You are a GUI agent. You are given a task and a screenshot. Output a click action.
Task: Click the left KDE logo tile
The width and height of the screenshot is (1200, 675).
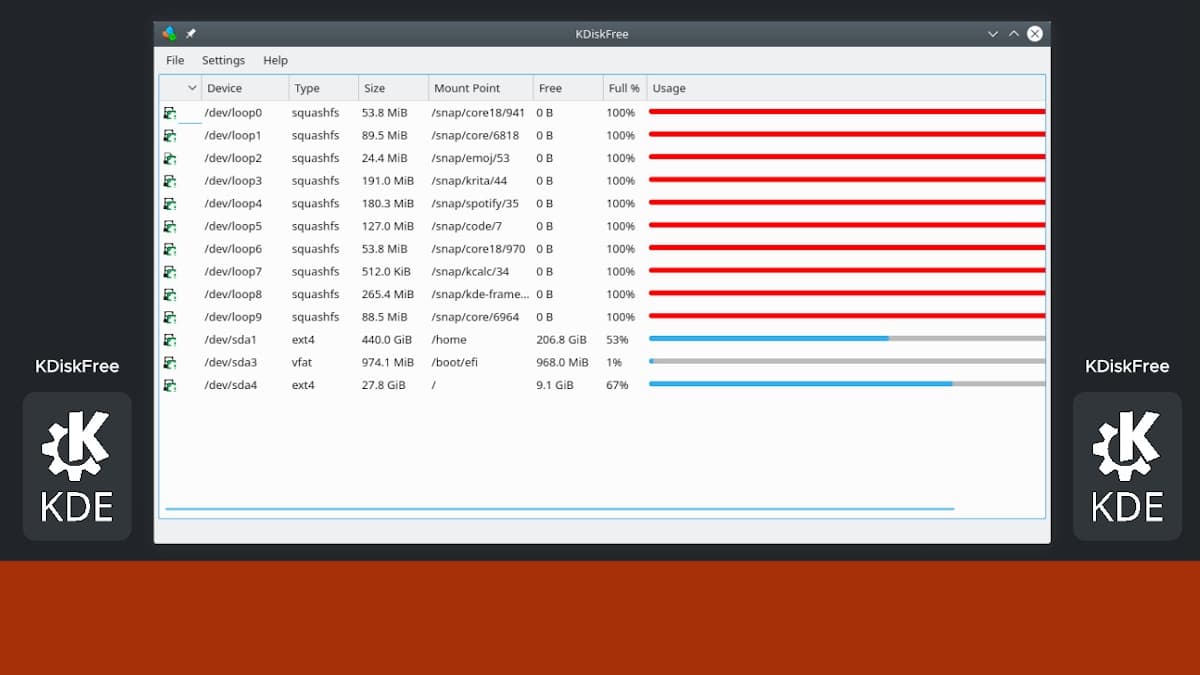tap(77, 466)
